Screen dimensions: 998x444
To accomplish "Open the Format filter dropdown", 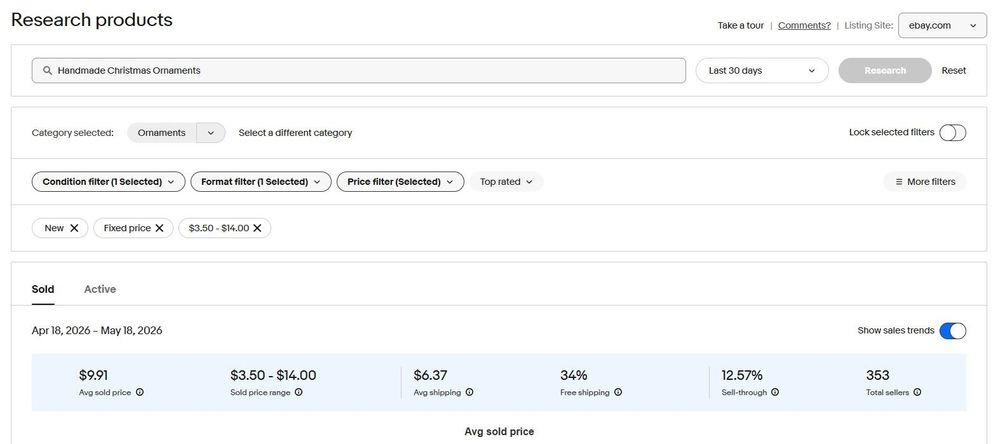I will tap(261, 182).
